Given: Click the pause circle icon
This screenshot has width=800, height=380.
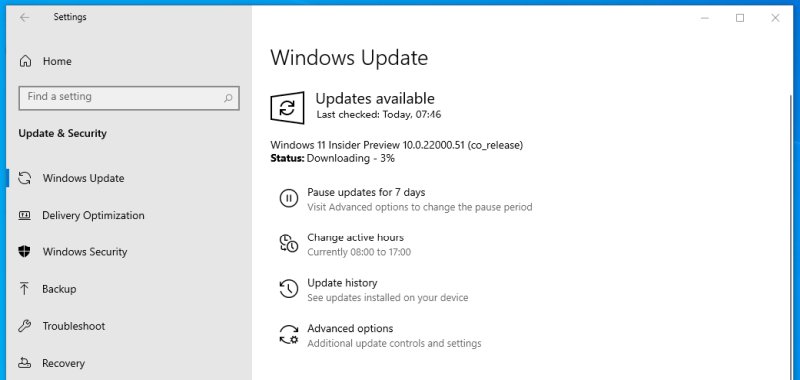Looking at the screenshot, I should click(x=289, y=198).
